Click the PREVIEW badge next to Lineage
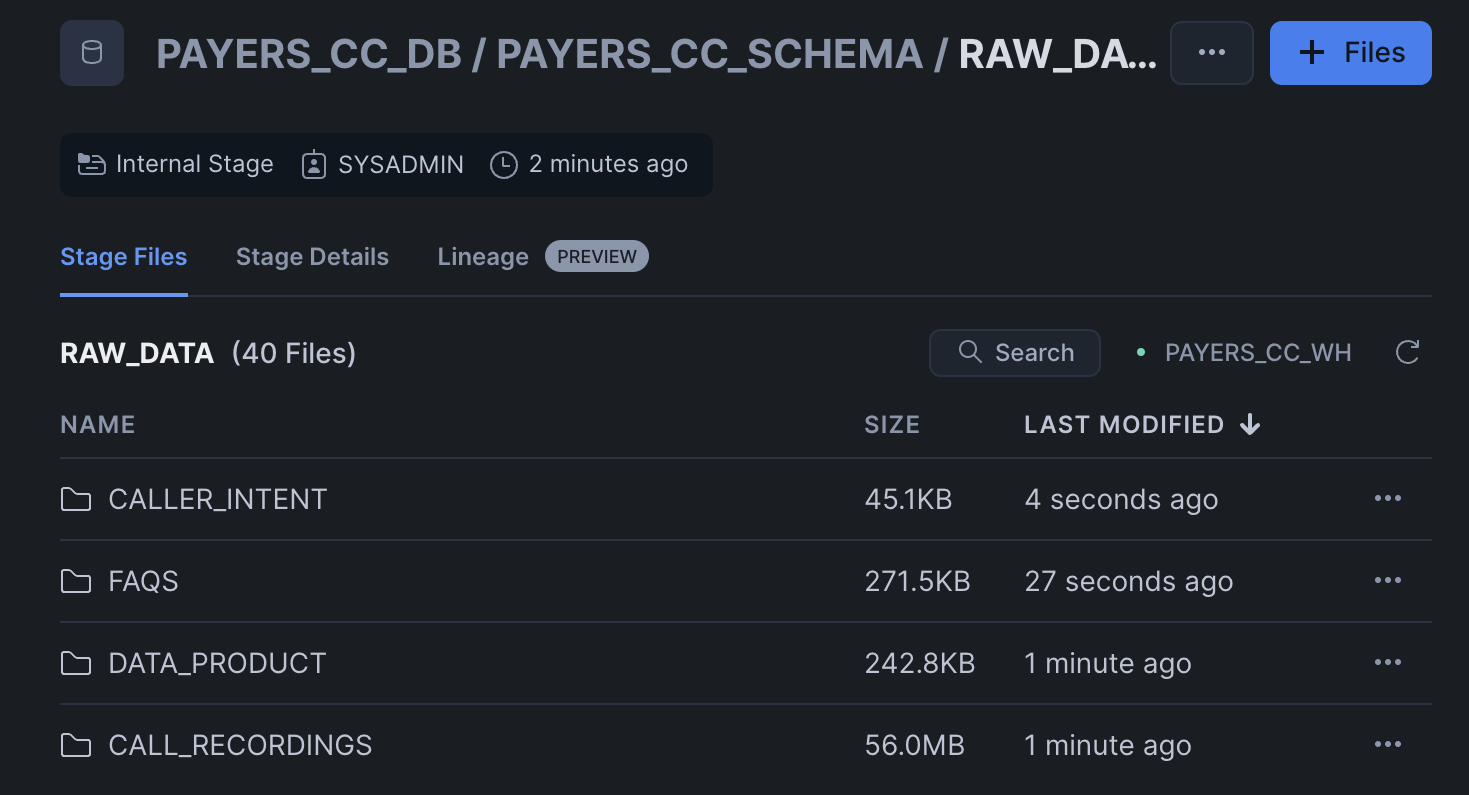Image resolution: width=1469 pixels, height=795 pixels. (596, 256)
